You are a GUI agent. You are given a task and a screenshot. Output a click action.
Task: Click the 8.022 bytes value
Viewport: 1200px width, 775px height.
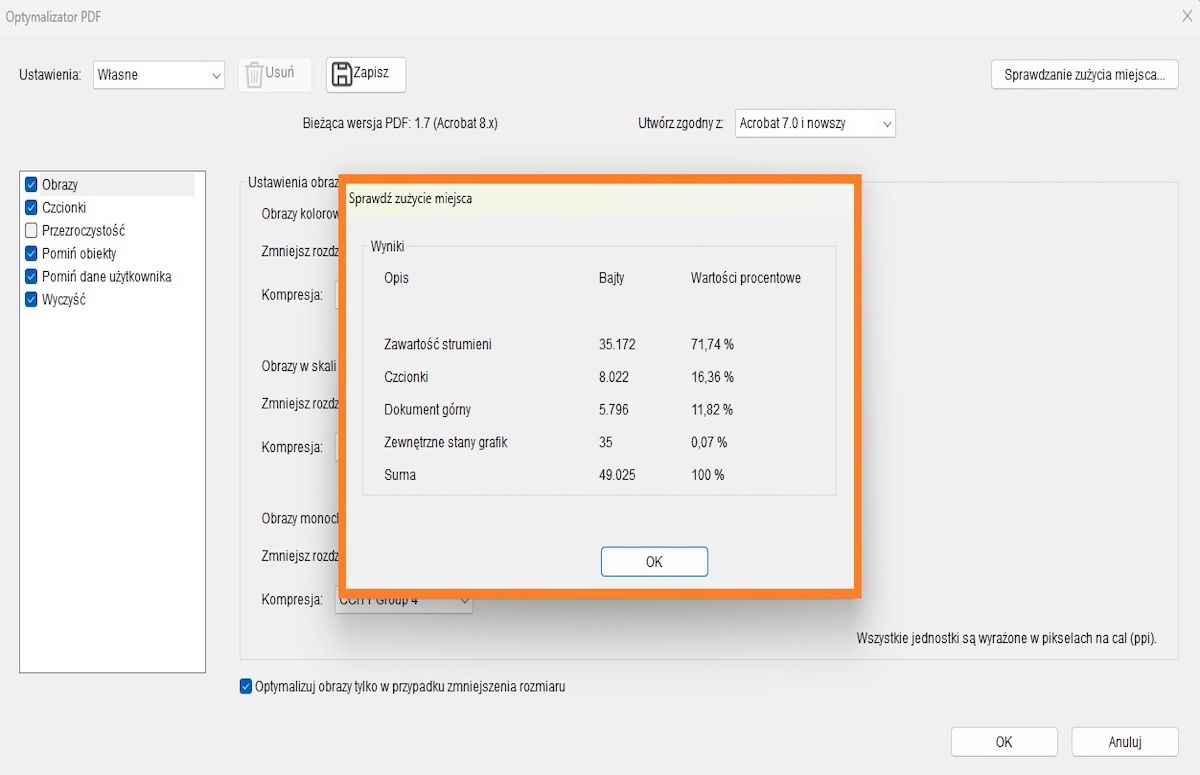(614, 377)
